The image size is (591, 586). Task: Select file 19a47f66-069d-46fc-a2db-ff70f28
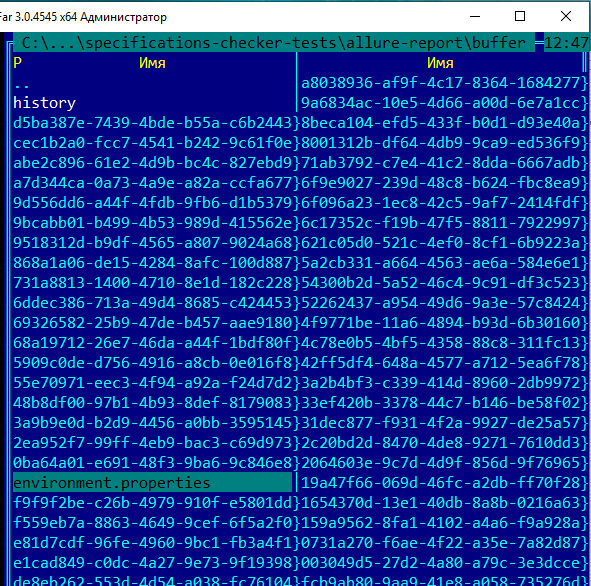[x=440, y=483]
